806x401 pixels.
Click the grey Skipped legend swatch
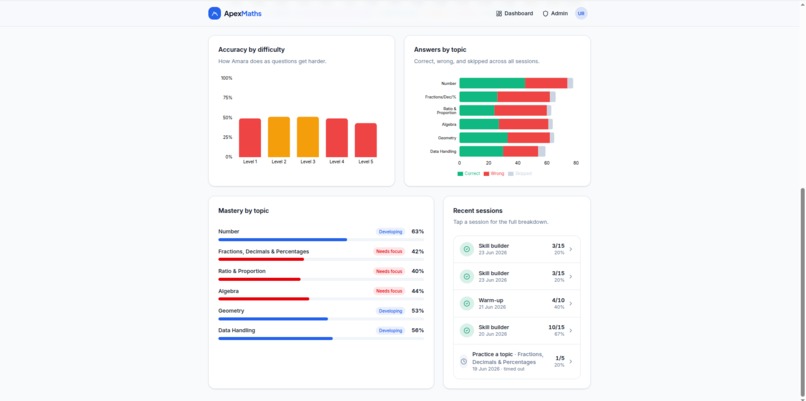511,174
